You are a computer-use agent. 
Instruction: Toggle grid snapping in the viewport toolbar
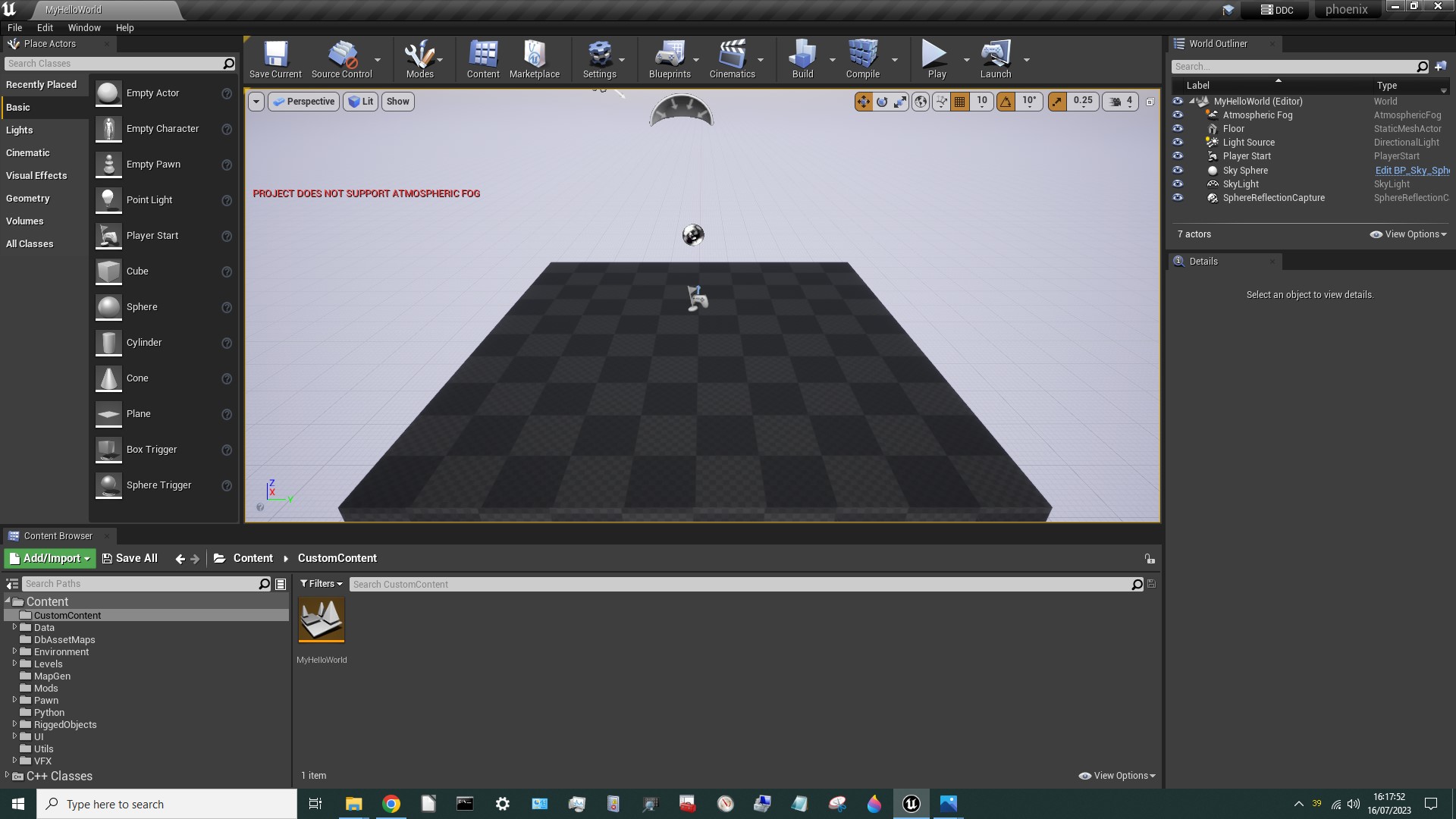960,102
